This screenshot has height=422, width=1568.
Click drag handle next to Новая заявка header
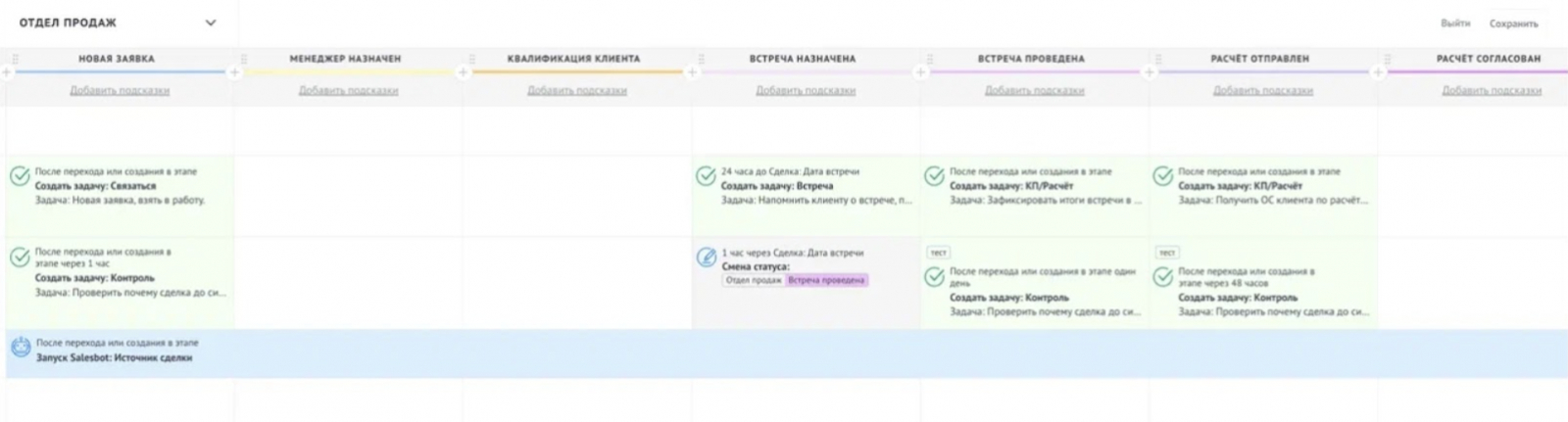[x=15, y=59]
